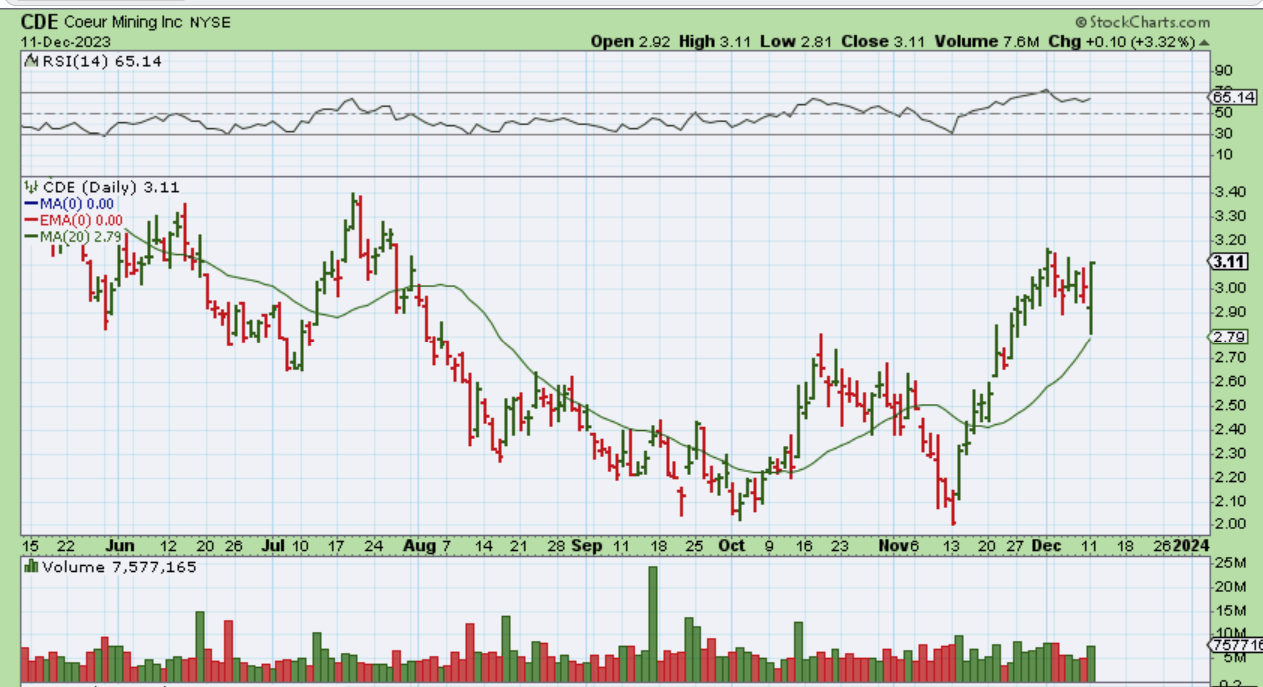
Task: Click the Nov6 label on the date axis
Action: tap(899, 546)
